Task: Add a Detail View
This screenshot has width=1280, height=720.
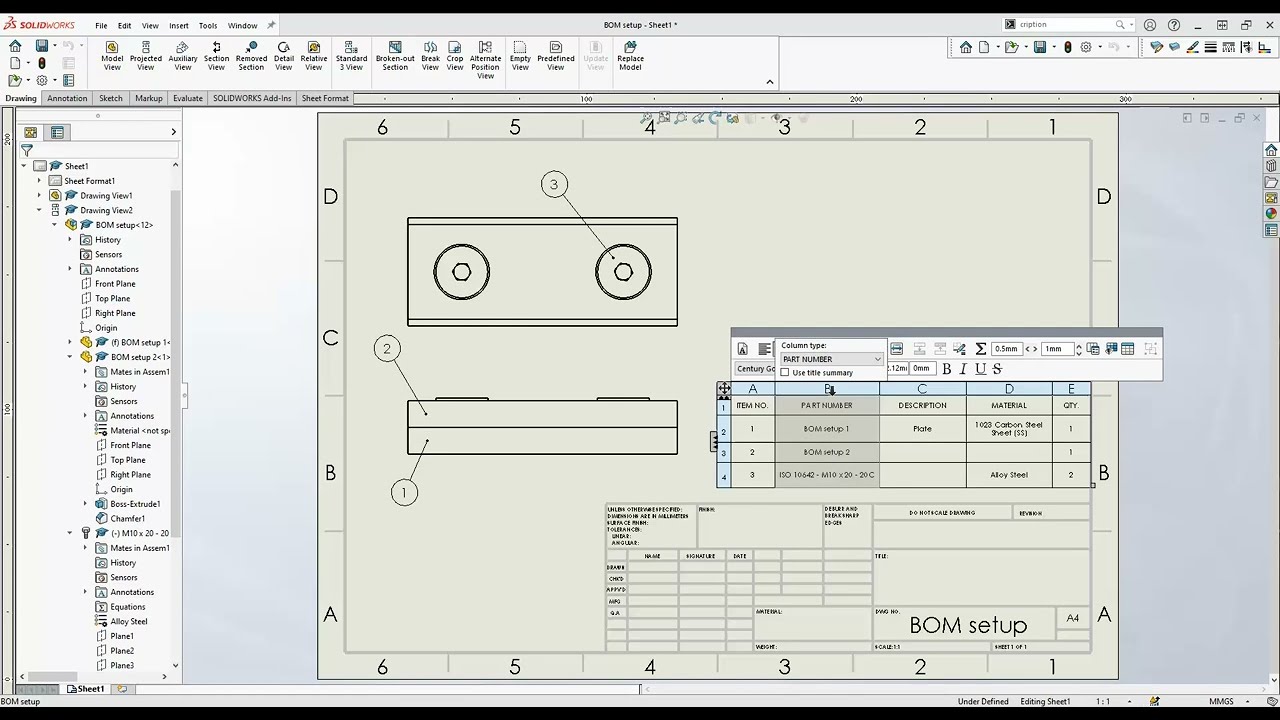Action: (x=284, y=56)
